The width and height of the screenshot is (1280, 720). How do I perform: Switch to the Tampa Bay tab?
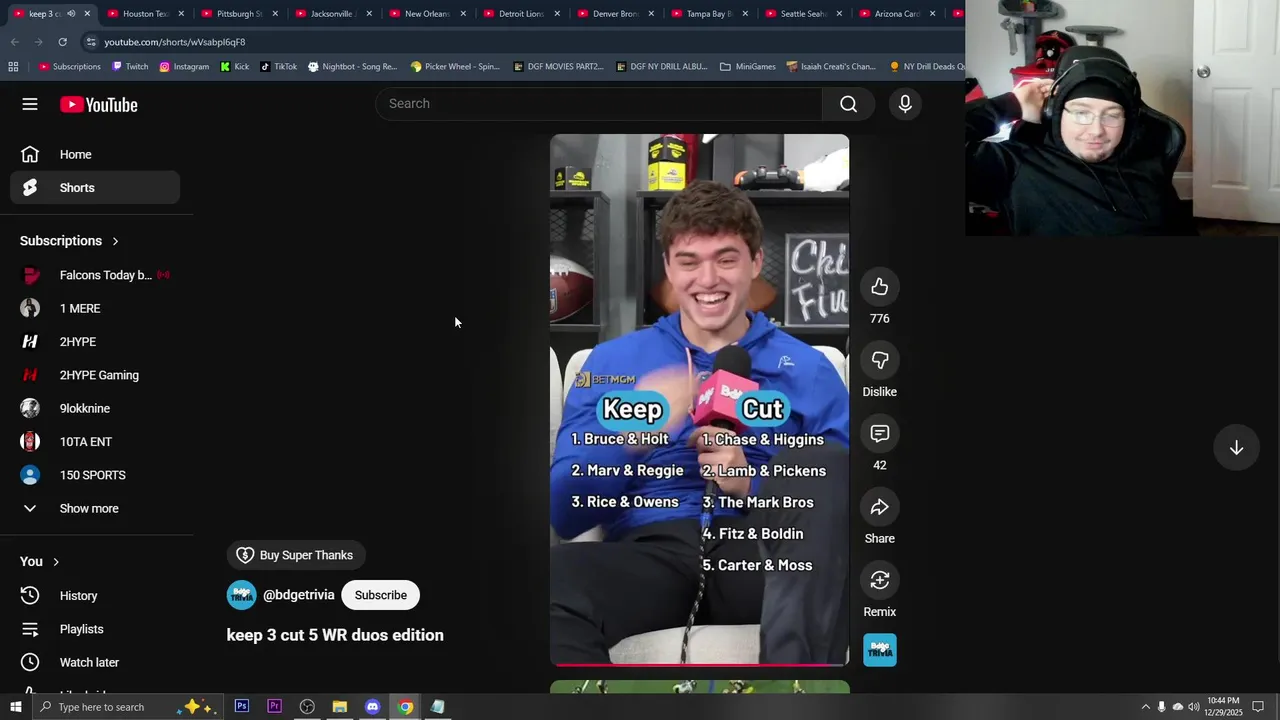[709, 14]
